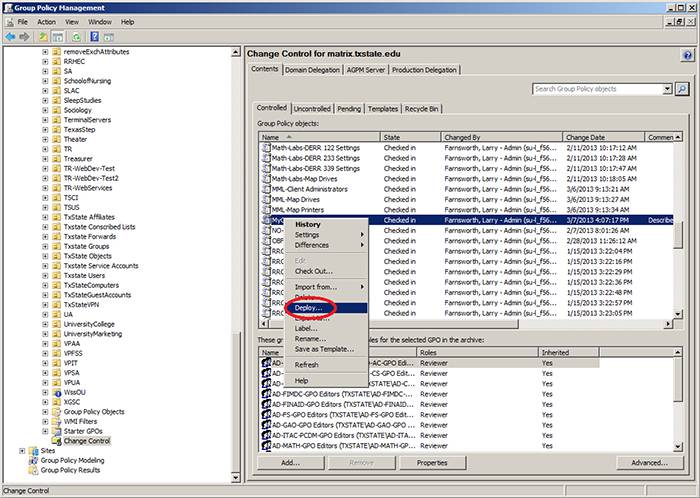Viewport: 700px width, 498px height.
Task: Select the Group Policy Modeling node icon
Action: point(33,460)
